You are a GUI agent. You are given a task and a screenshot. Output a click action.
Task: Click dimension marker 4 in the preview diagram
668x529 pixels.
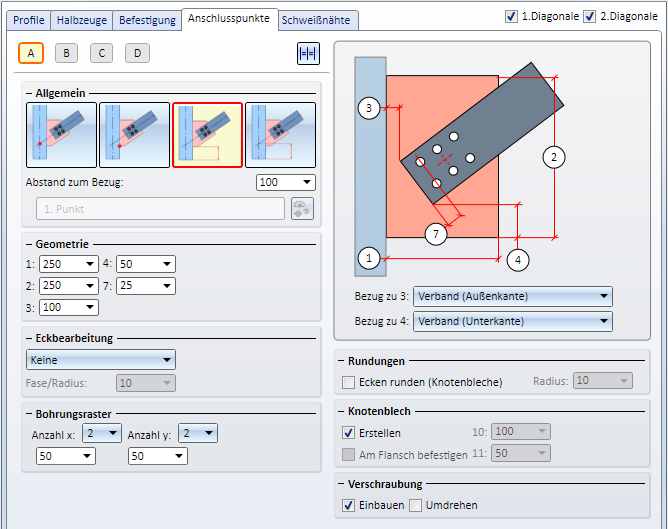pos(518,260)
